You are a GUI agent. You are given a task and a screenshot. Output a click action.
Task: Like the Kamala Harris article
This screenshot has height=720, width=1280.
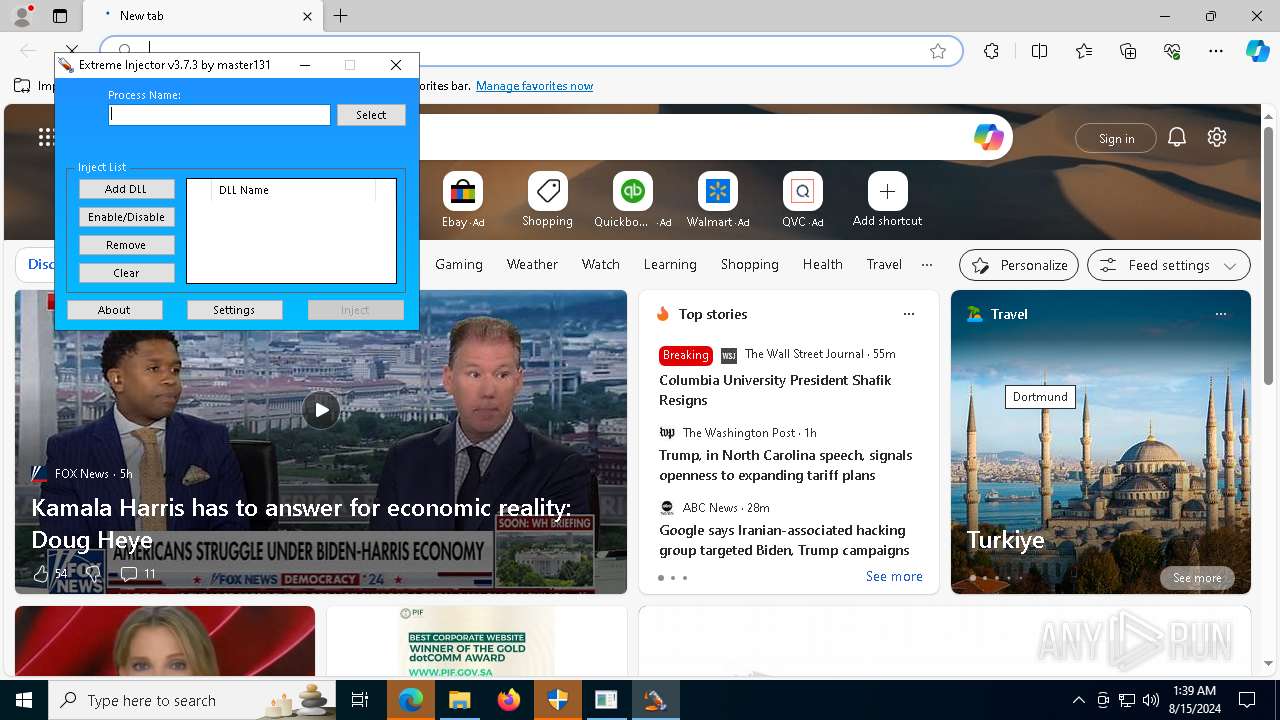click(41, 574)
